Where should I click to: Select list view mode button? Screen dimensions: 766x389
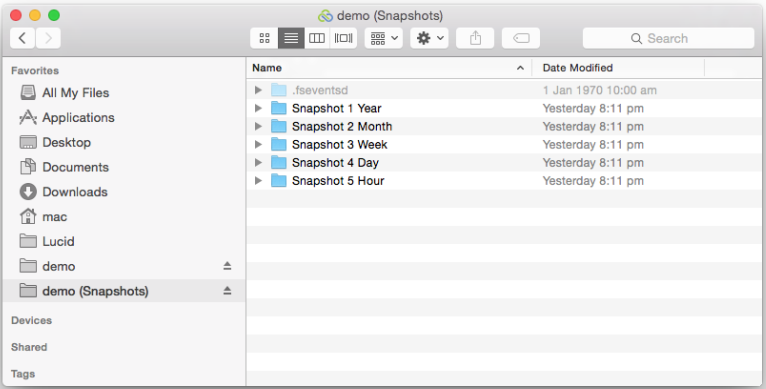291,38
